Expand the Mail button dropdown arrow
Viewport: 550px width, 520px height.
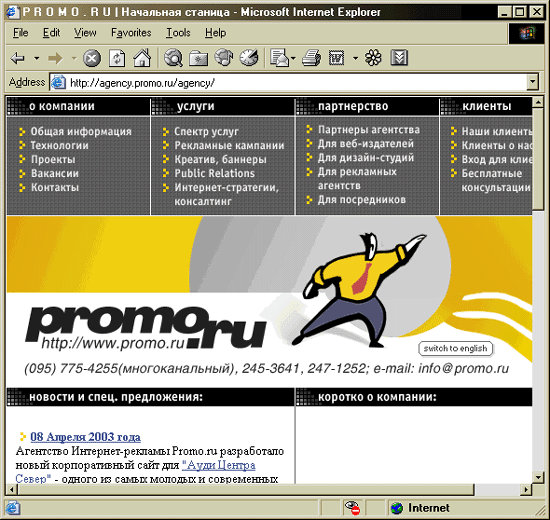(293, 58)
